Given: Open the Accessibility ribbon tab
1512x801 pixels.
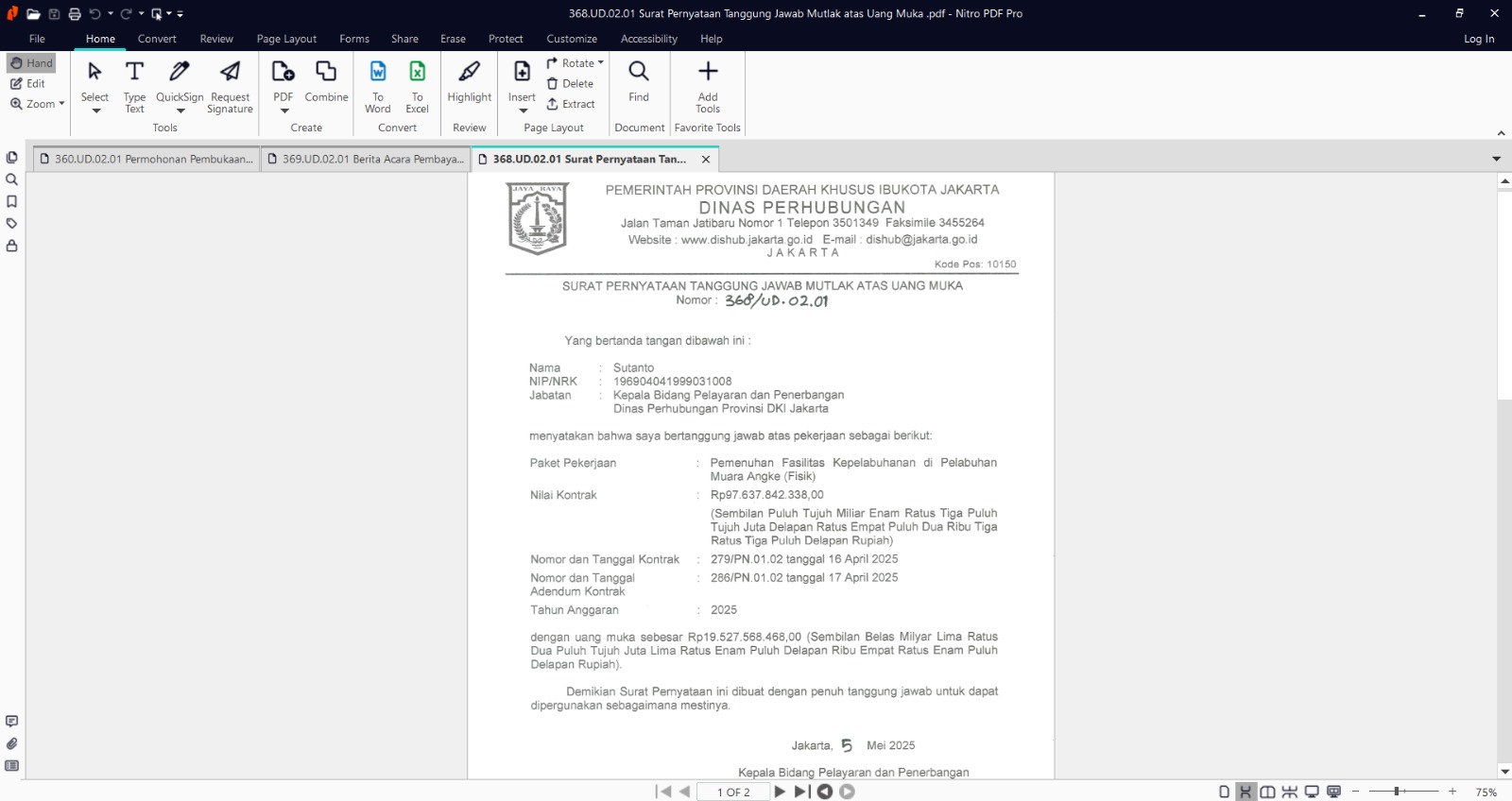Looking at the screenshot, I should [x=649, y=39].
